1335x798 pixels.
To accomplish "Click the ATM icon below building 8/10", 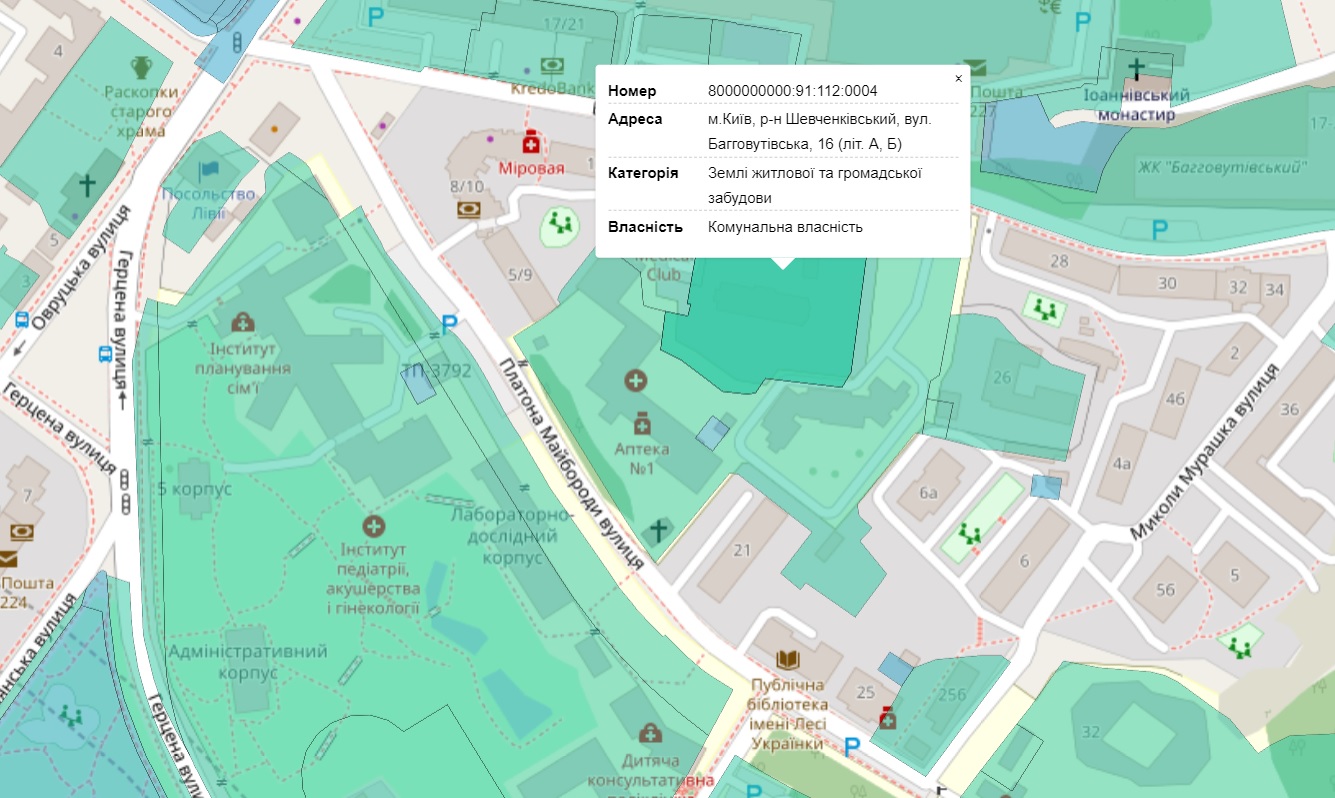I will pyautogui.click(x=467, y=209).
